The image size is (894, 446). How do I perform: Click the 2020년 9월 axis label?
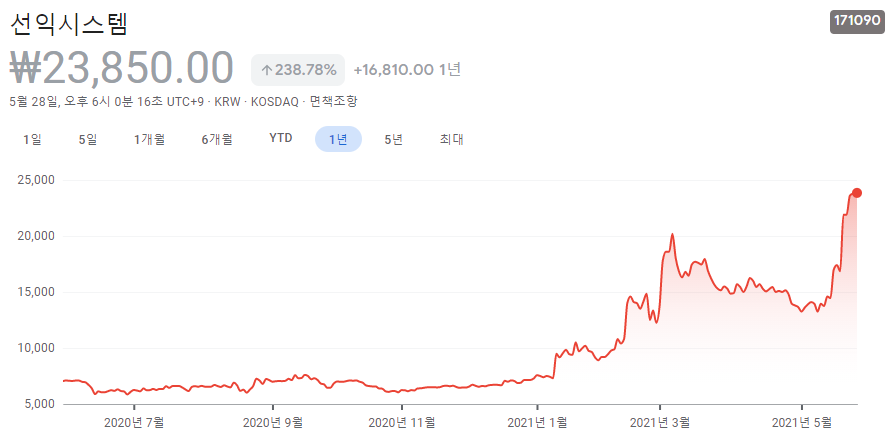pyautogui.click(x=273, y=423)
